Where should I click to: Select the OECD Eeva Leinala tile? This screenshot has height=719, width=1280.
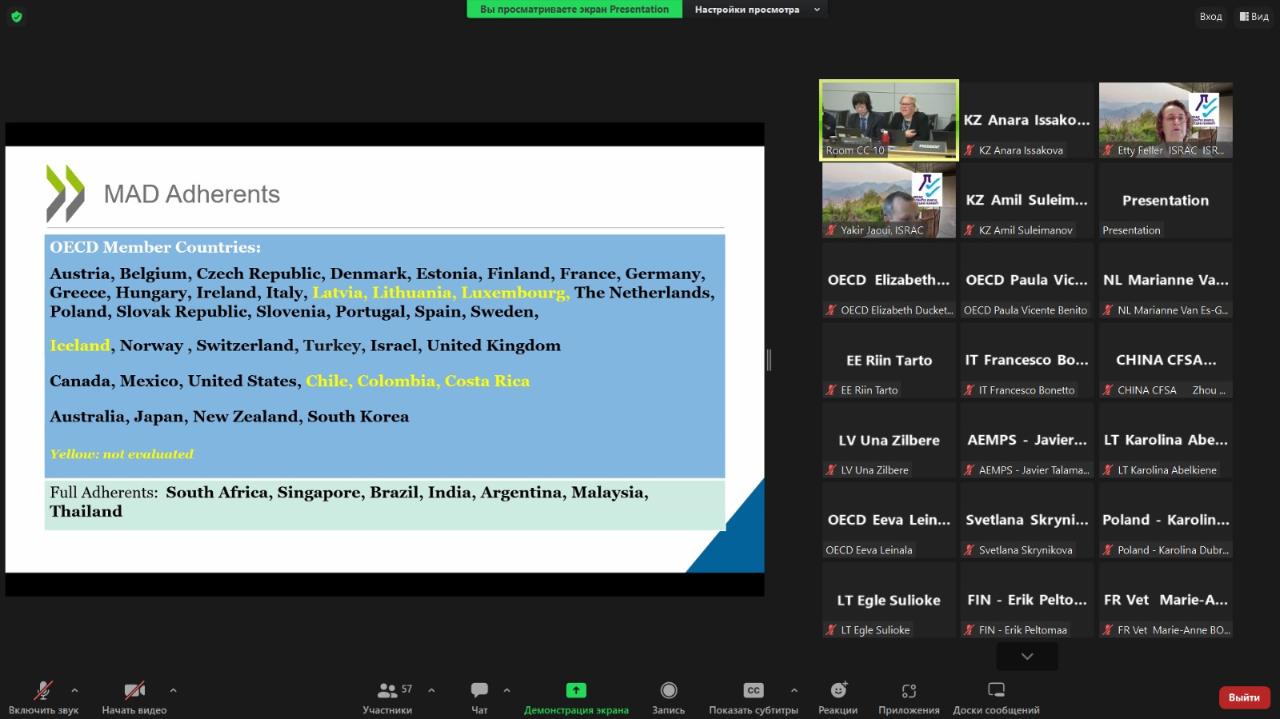pyautogui.click(x=889, y=520)
